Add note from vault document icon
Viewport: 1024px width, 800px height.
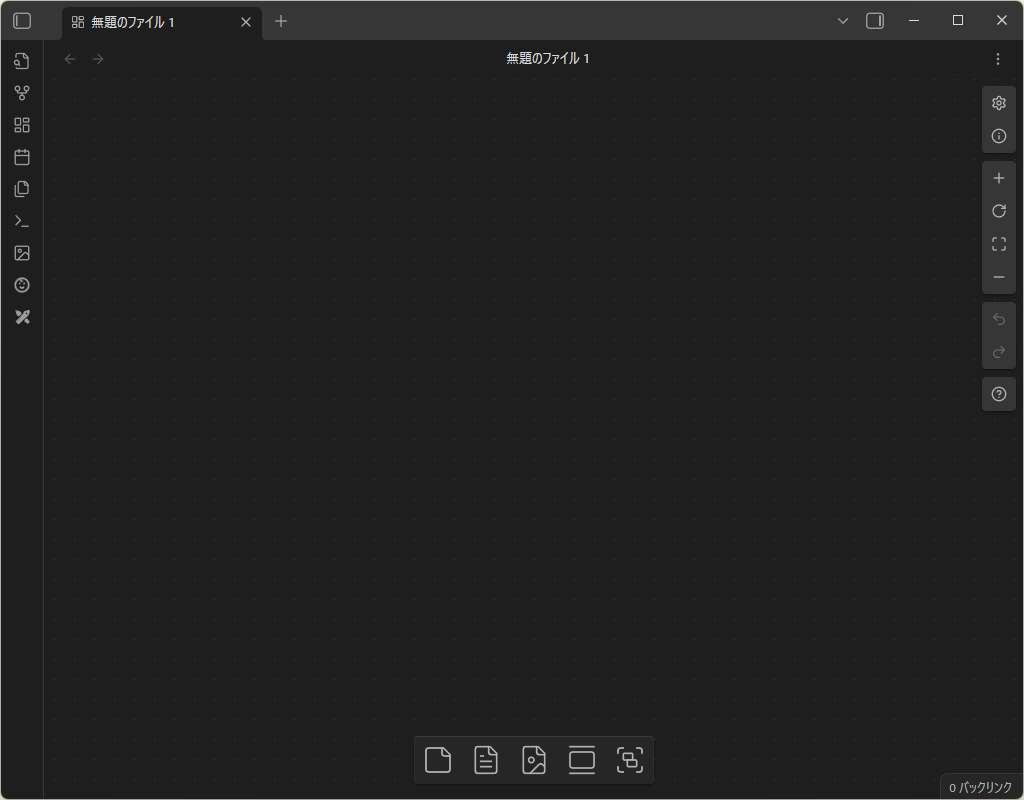[486, 760]
